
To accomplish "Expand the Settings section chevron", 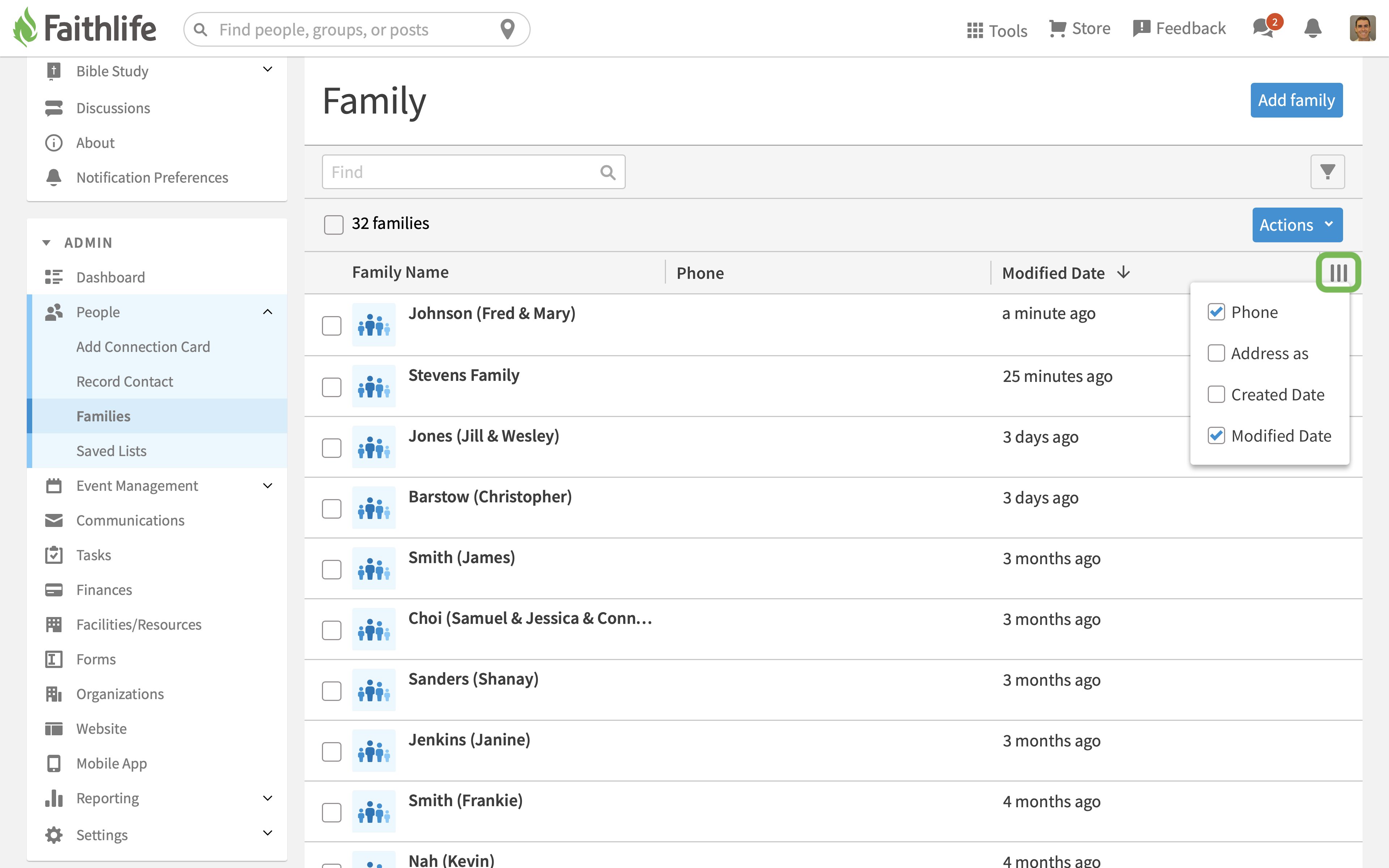I will click(267, 833).
